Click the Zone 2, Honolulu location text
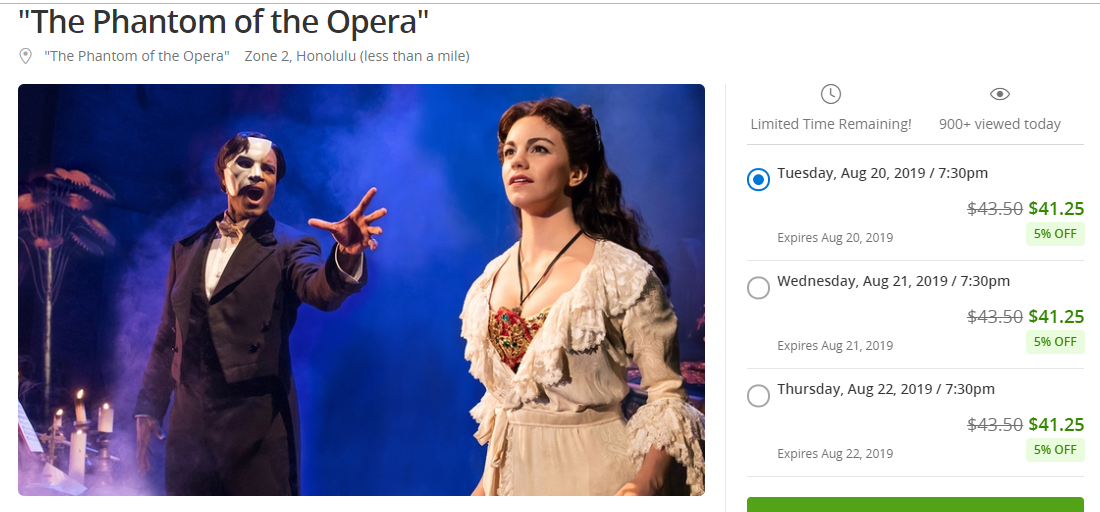Viewport: 1100px width, 512px height. pyautogui.click(x=357, y=56)
